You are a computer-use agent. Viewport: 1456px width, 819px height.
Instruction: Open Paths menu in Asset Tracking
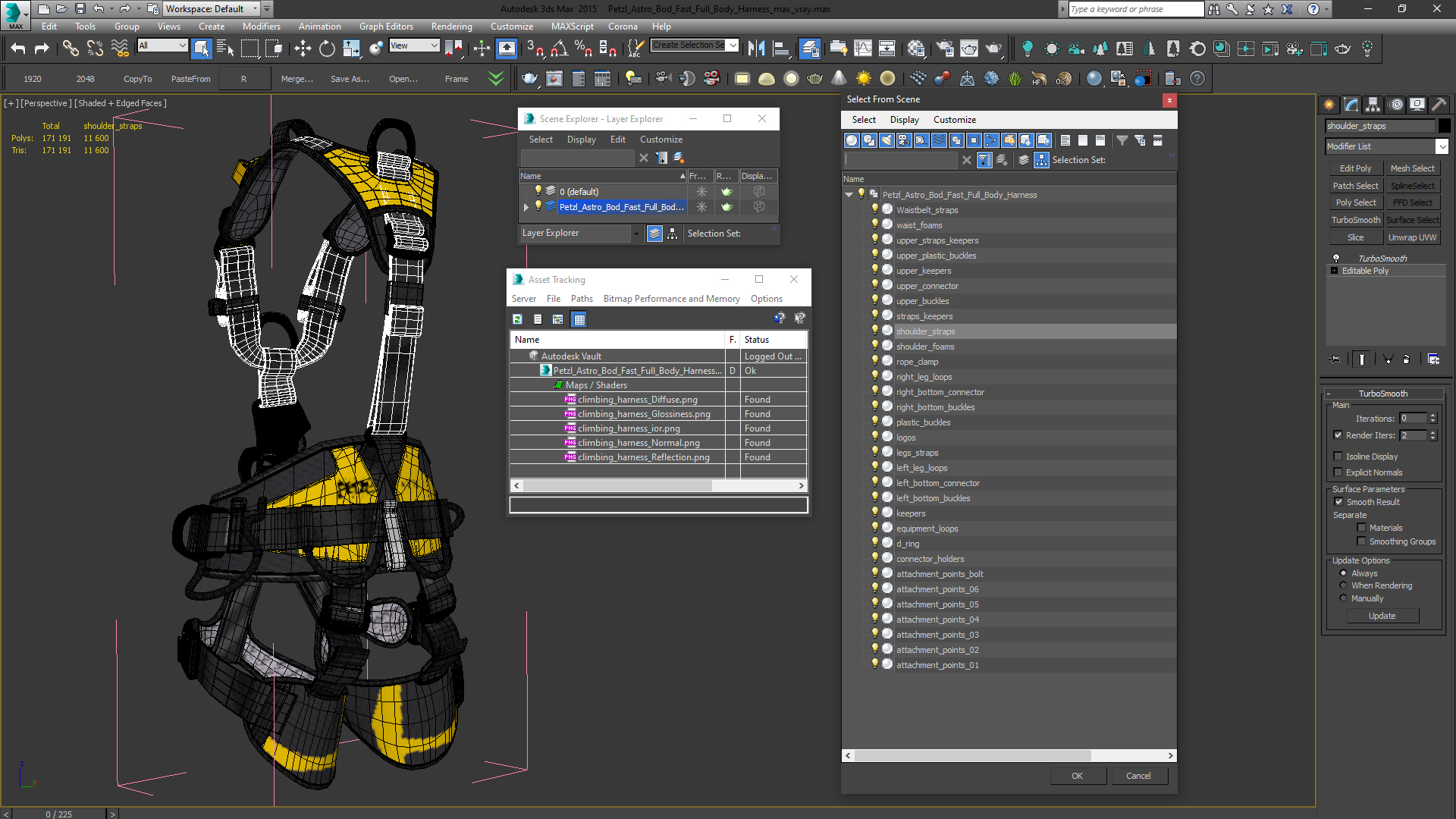click(582, 299)
